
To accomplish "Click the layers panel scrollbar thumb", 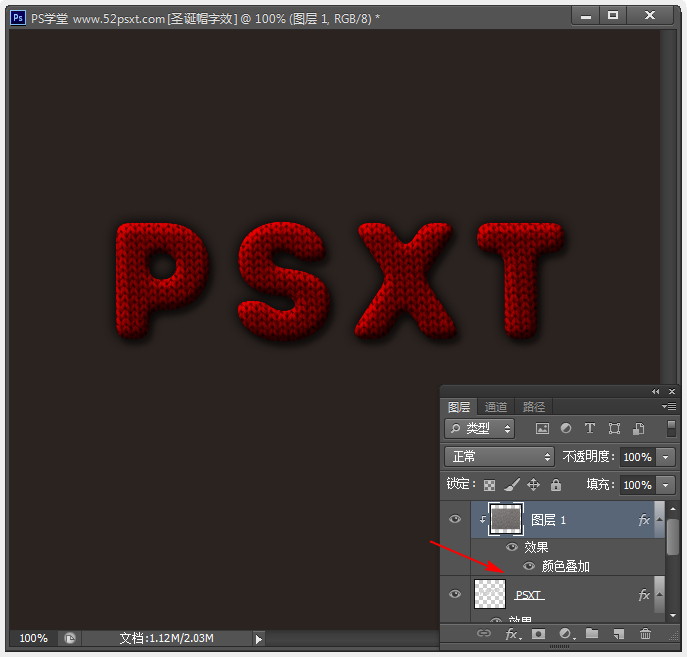I will point(673,537).
